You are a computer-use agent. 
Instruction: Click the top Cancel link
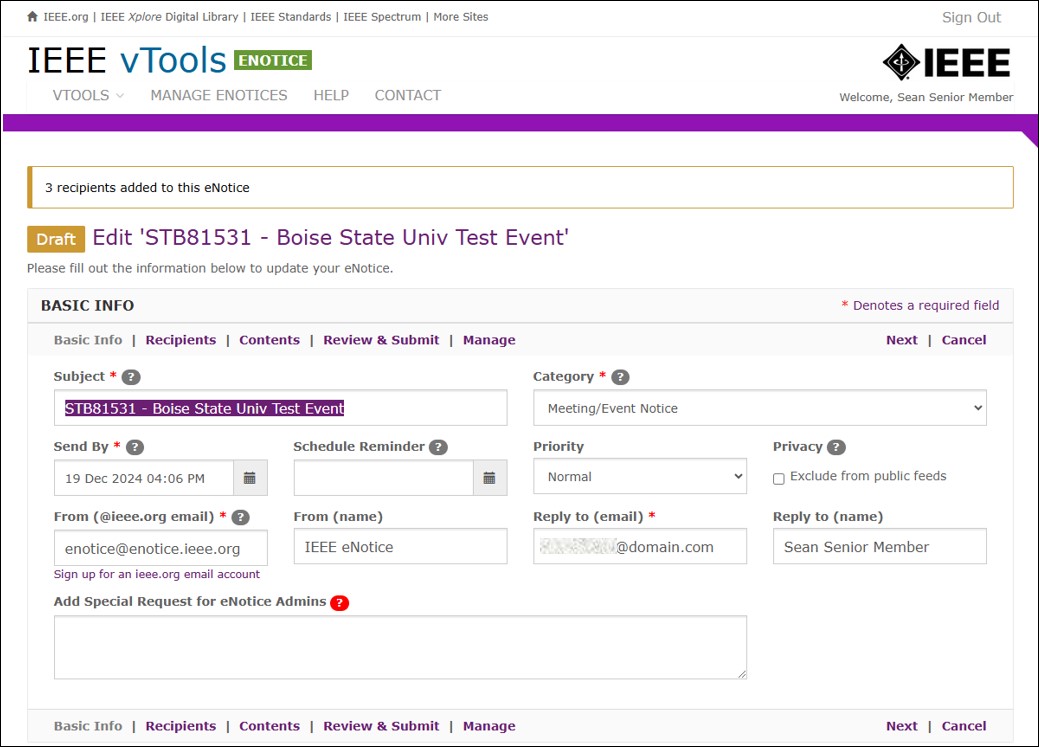tap(964, 340)
